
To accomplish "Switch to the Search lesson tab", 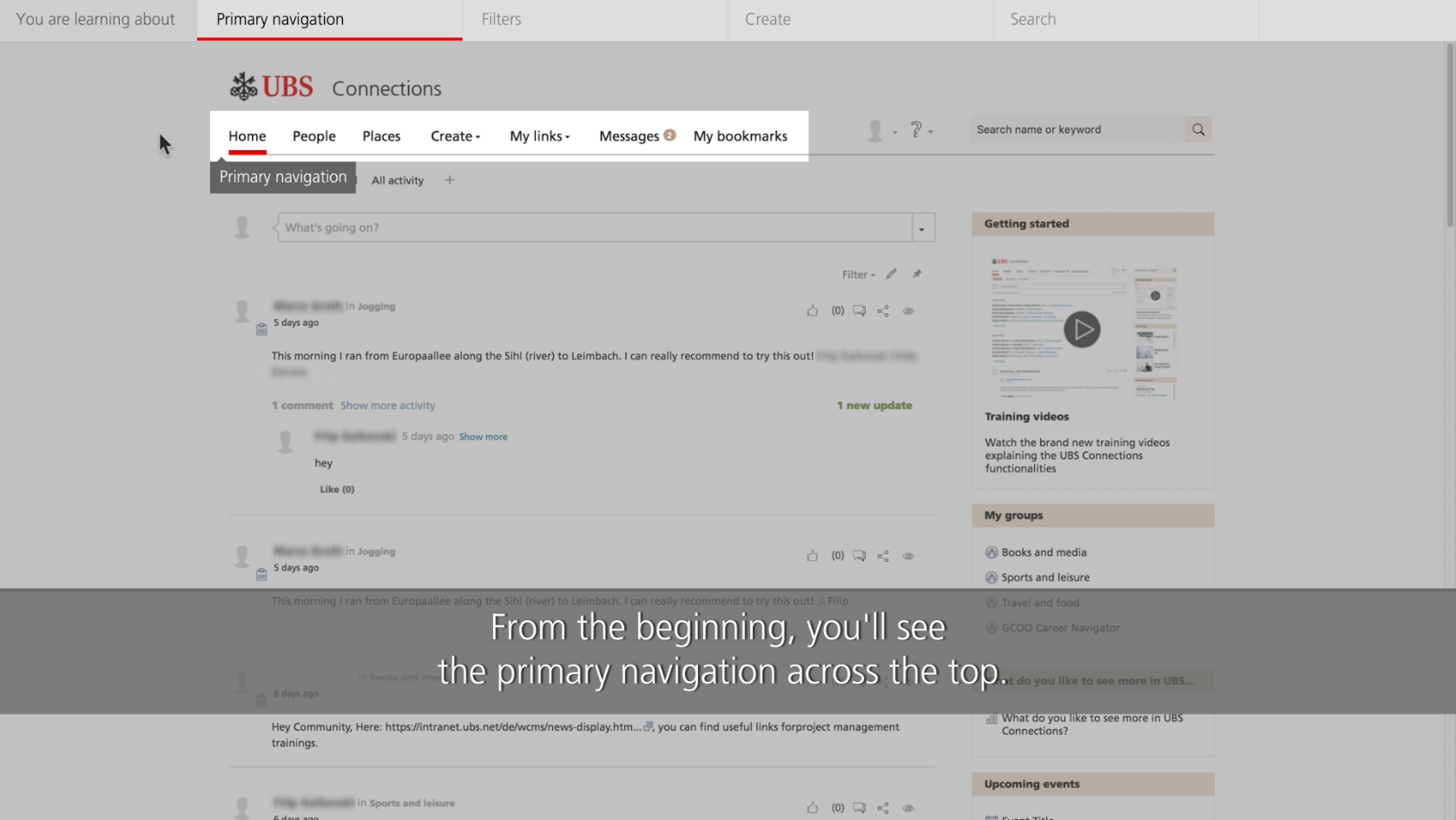I will (x=1126, y=19).
